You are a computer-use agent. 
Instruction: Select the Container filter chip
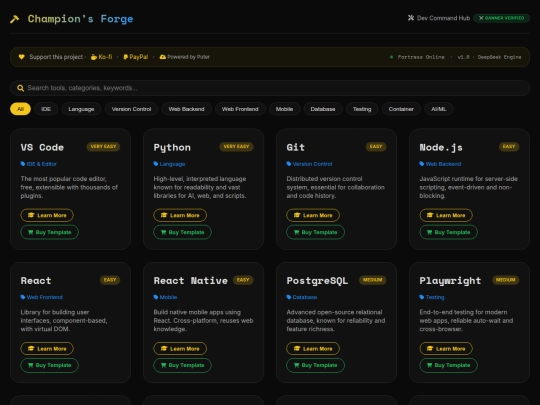401,109
